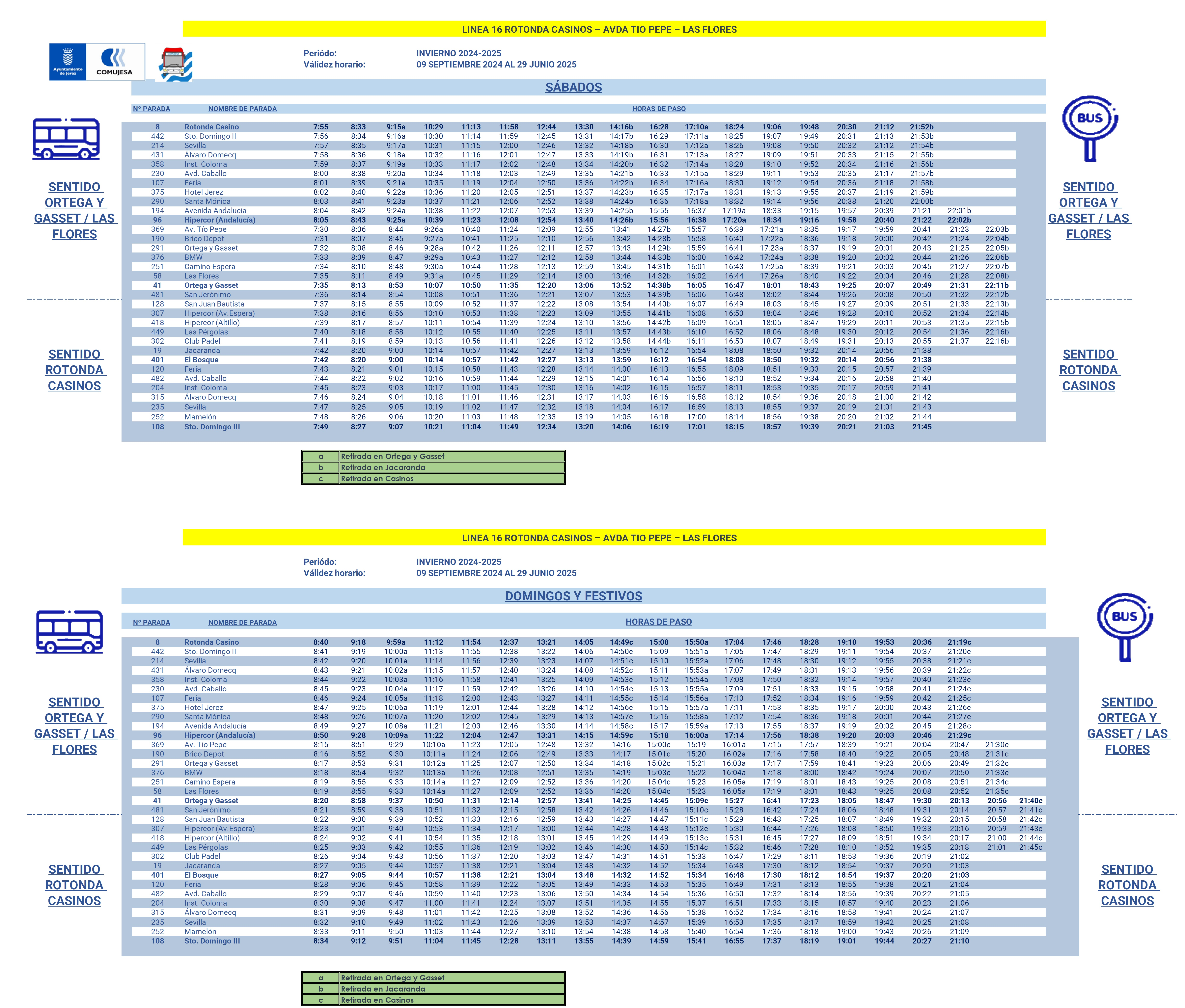
Task: Click time '7:55' in Sábados Rotonda Casino row
Action: [321, 127]
